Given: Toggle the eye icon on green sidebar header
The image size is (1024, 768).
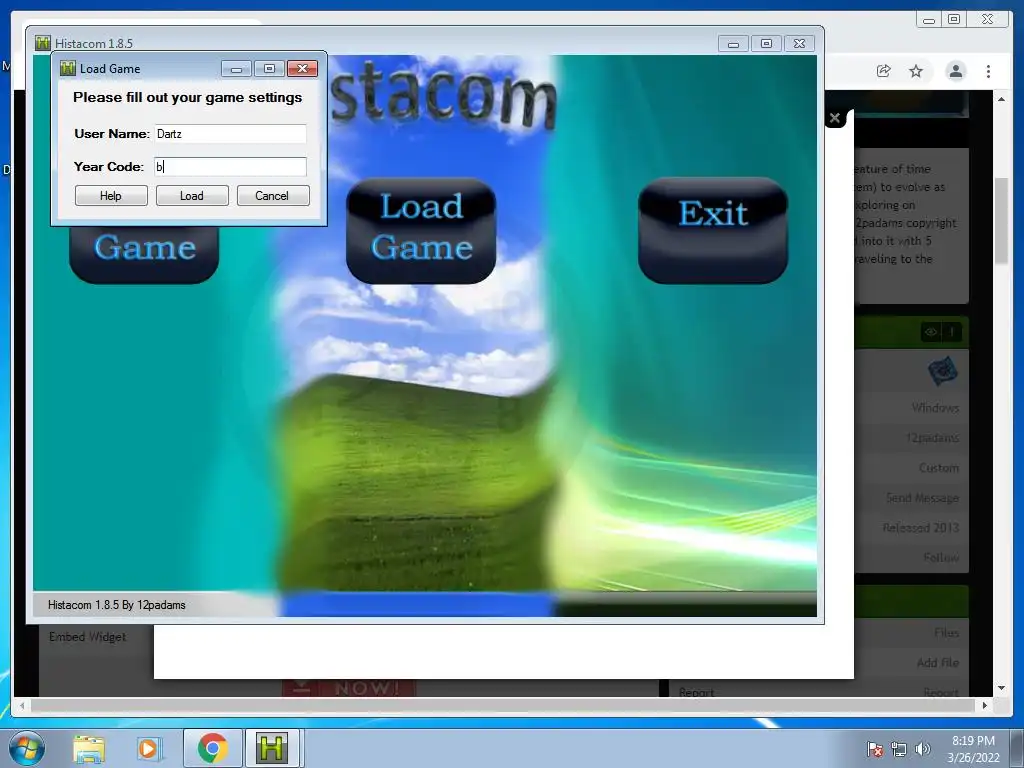Looking at the screenshot, I should [931, 332].
